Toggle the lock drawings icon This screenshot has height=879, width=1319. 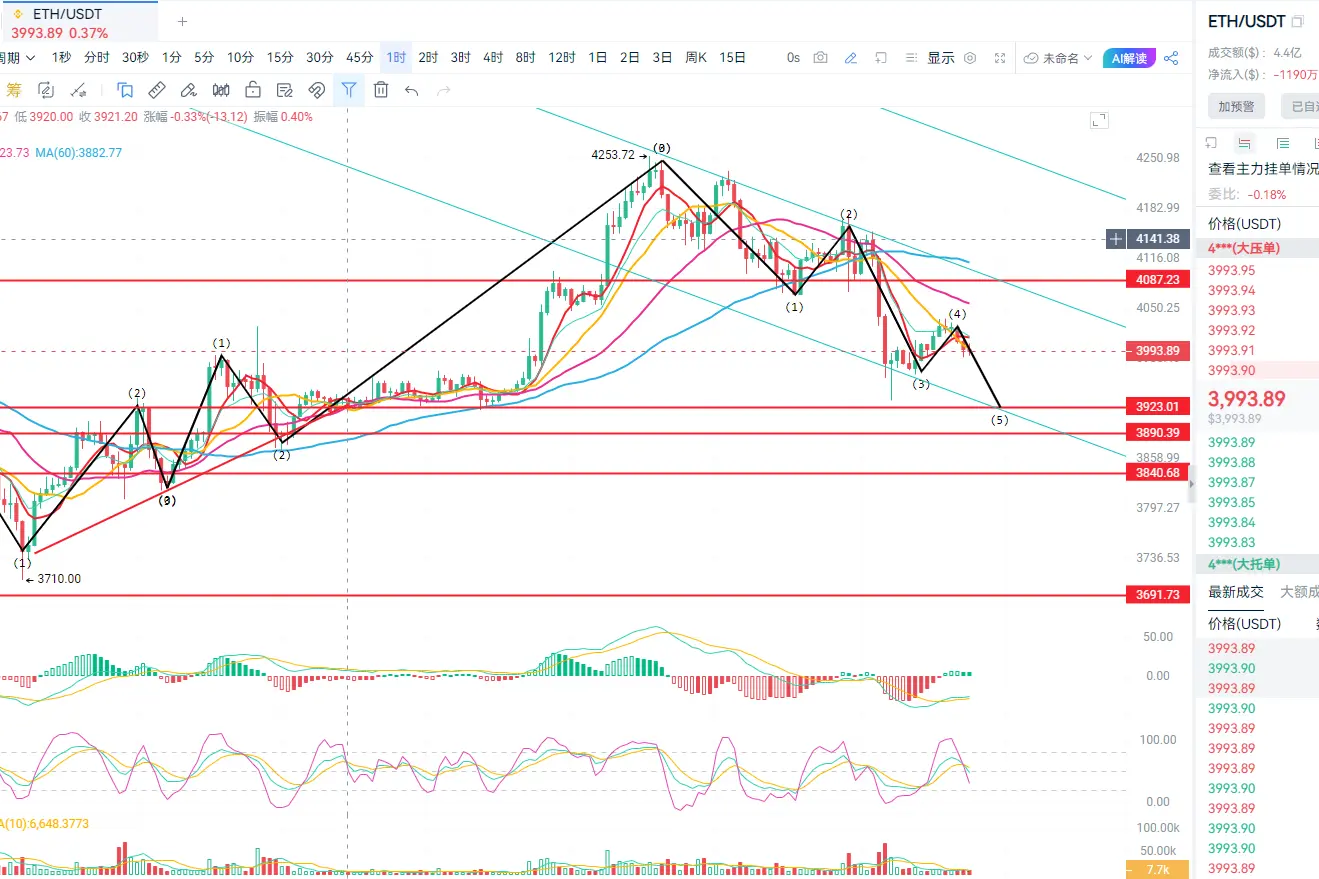[253, 90]
